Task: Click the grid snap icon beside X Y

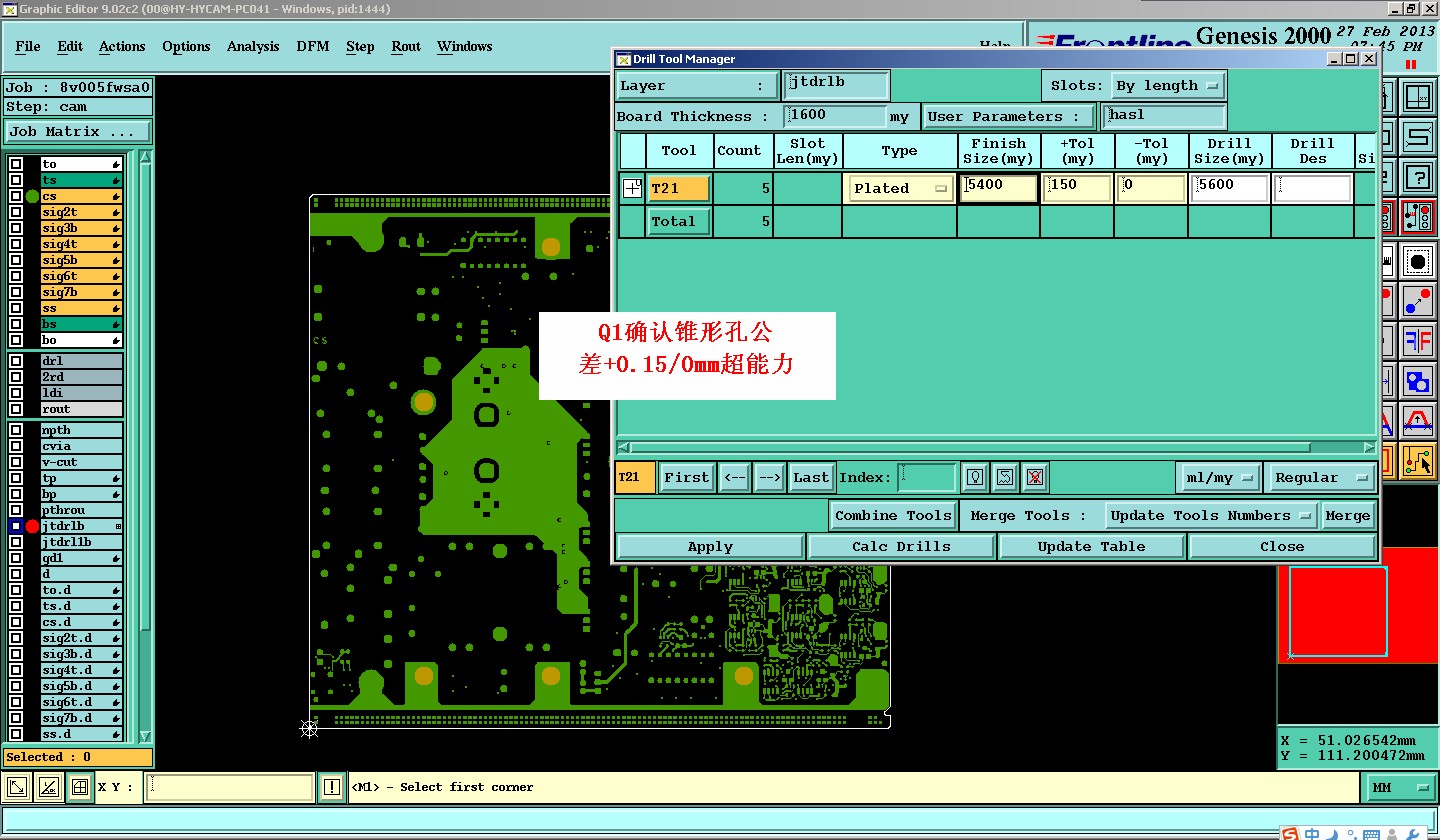Action: coord(79,787)
